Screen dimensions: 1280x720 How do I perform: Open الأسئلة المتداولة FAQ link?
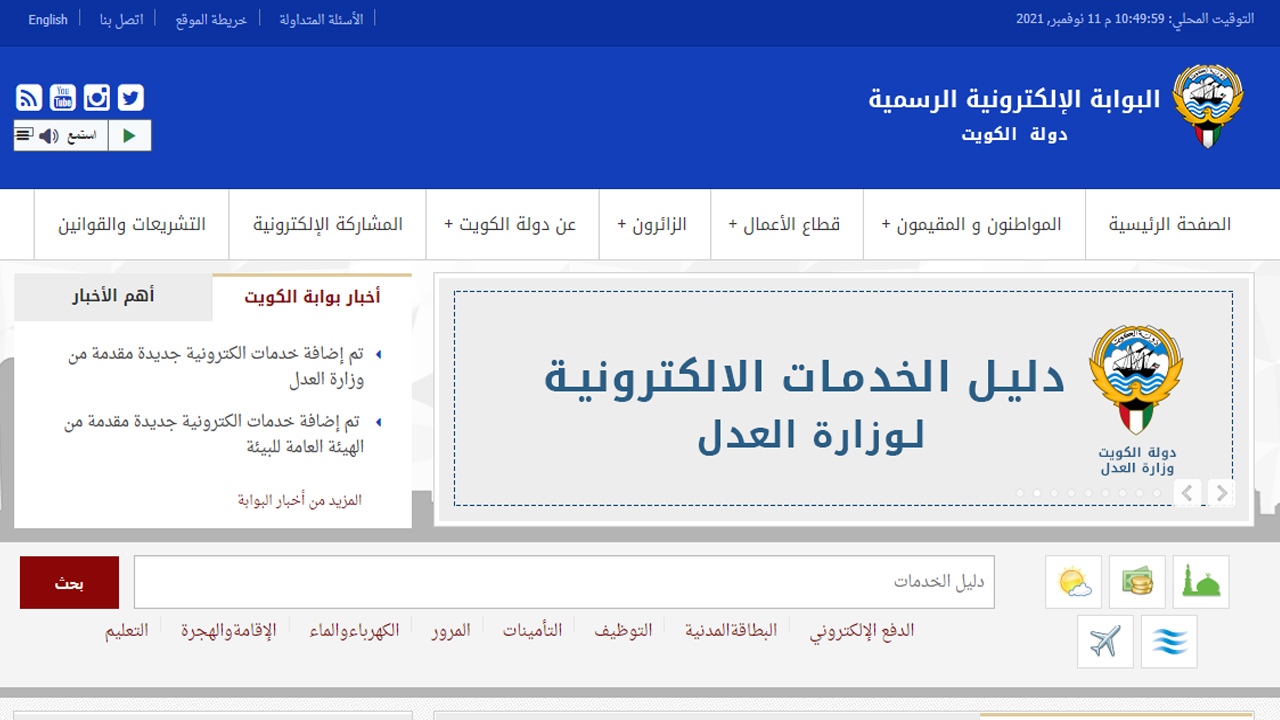[321, 19]
